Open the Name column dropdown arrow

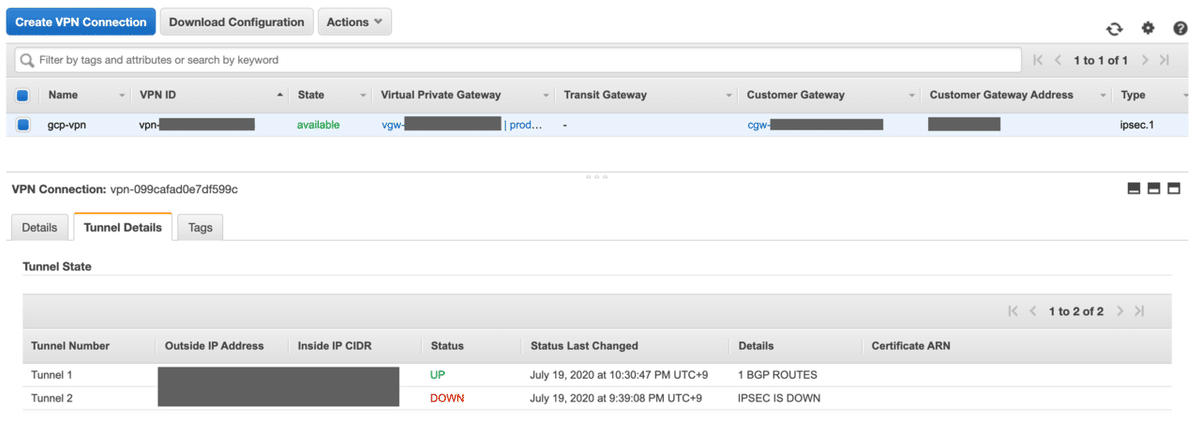click(x=122, y=96)
